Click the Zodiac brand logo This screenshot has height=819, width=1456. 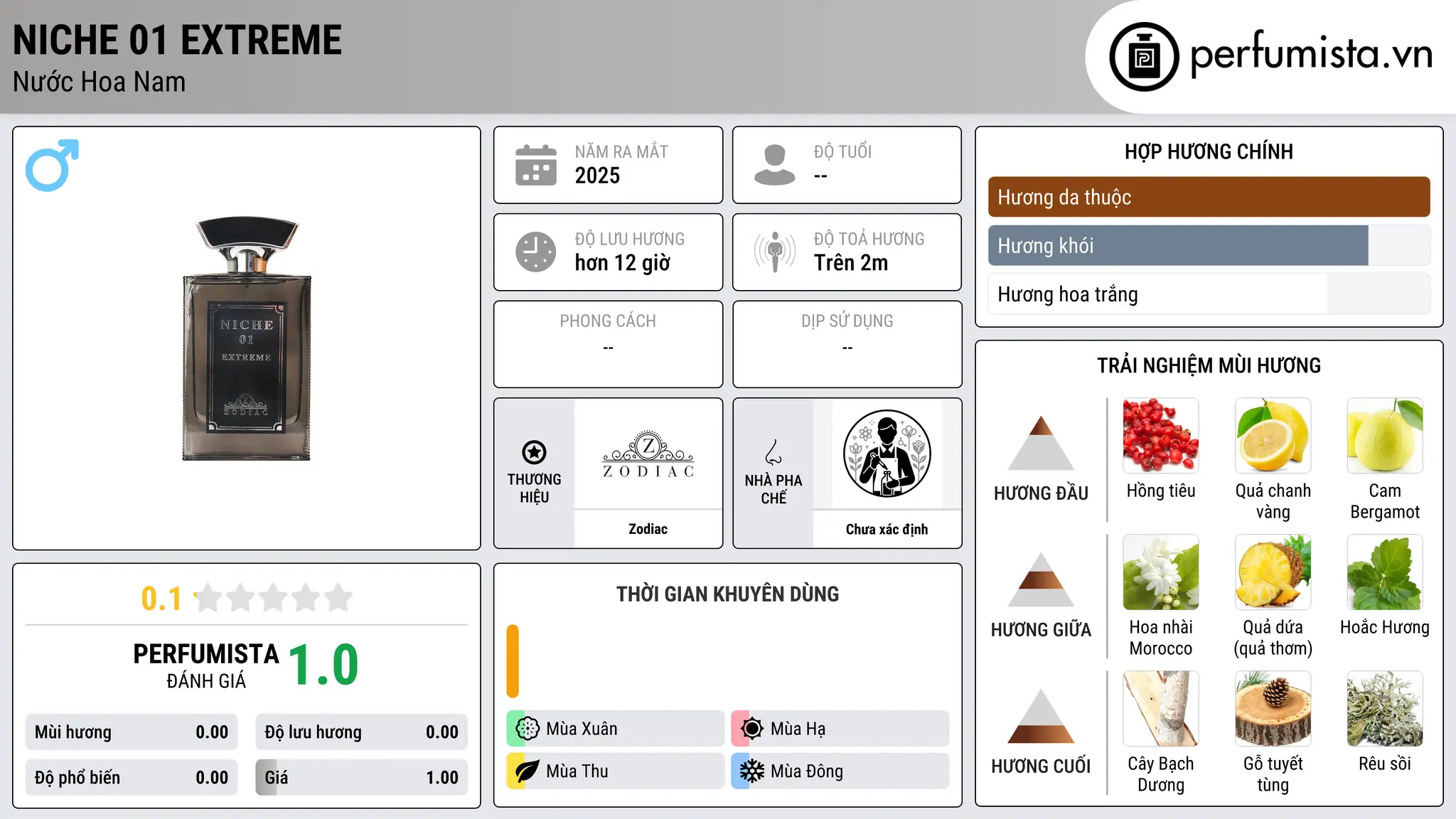tap(648, 454)
